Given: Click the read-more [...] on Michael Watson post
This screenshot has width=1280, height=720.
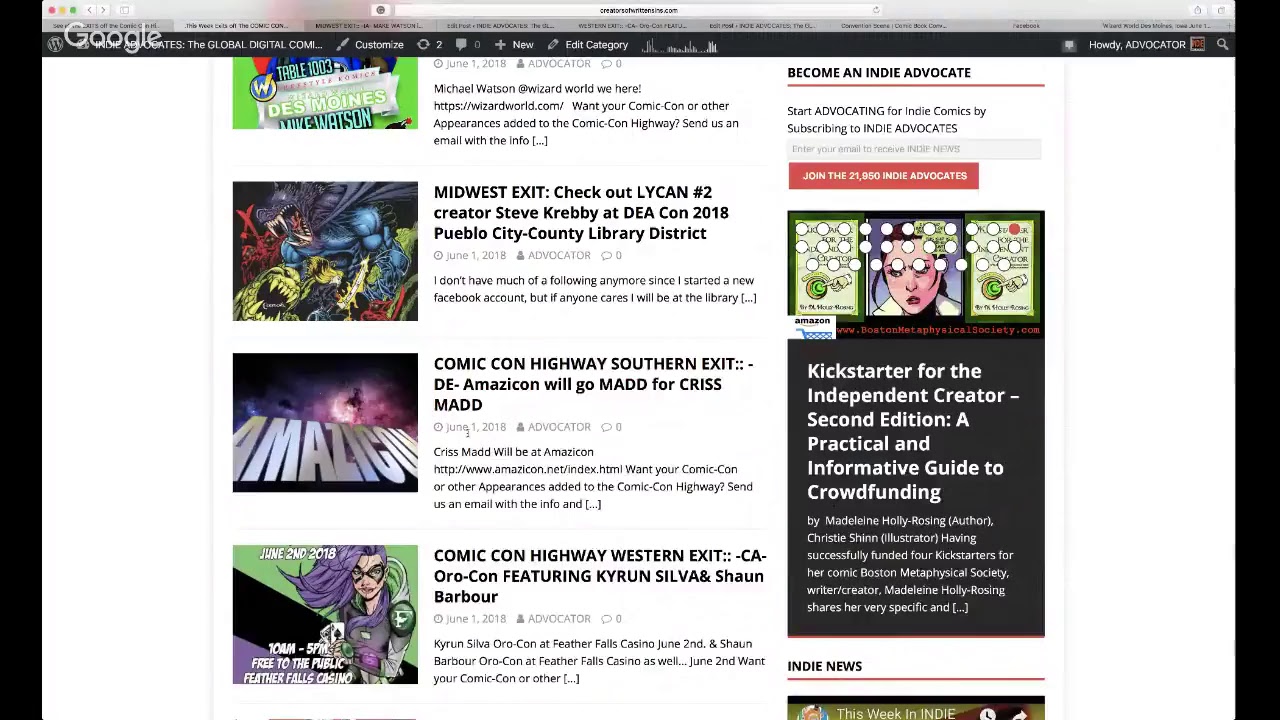Looking at the screenshot, I should click(x=540, y=141).
